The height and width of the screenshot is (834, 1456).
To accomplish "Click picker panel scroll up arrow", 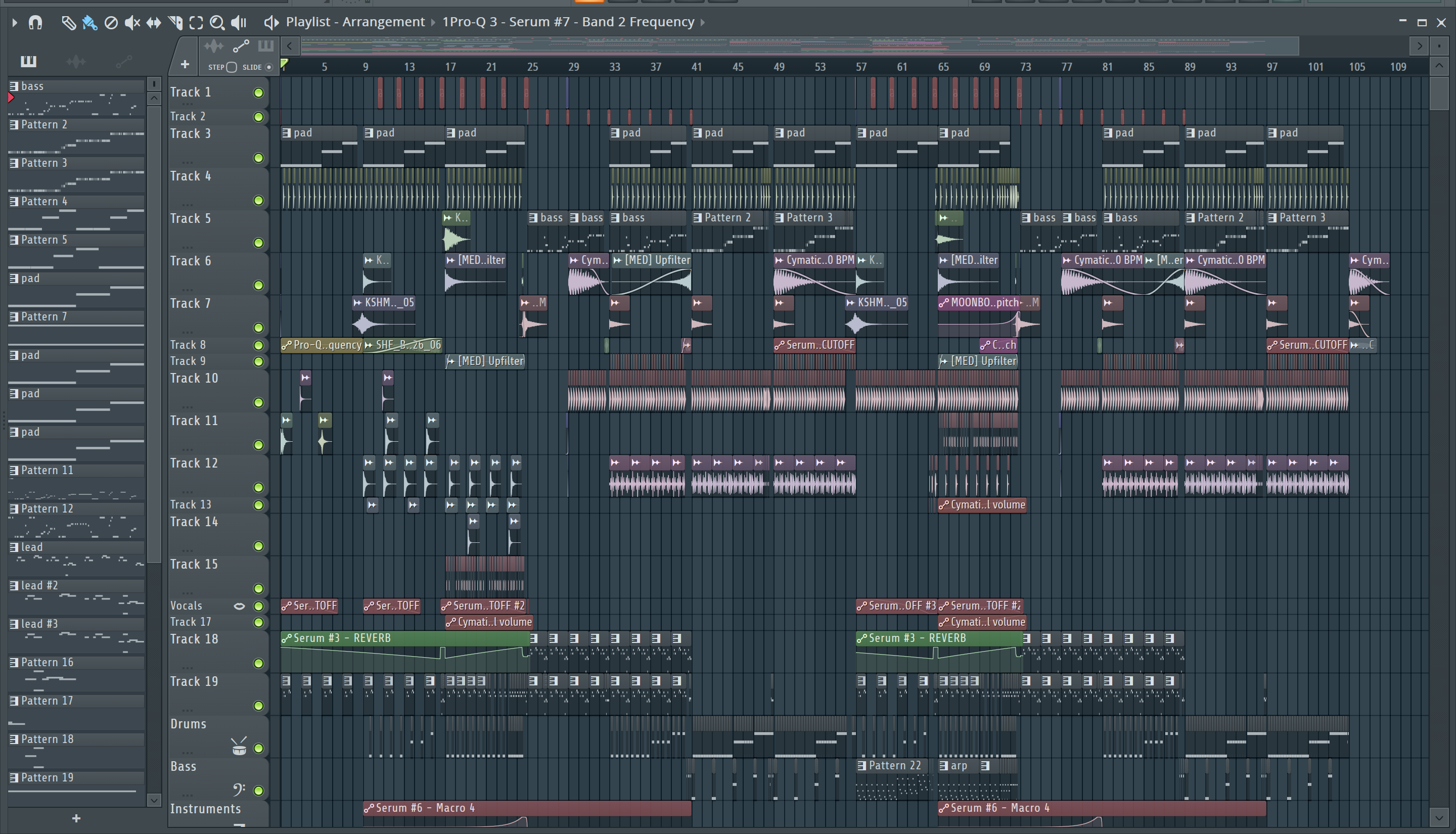I will tap(154, 99).
